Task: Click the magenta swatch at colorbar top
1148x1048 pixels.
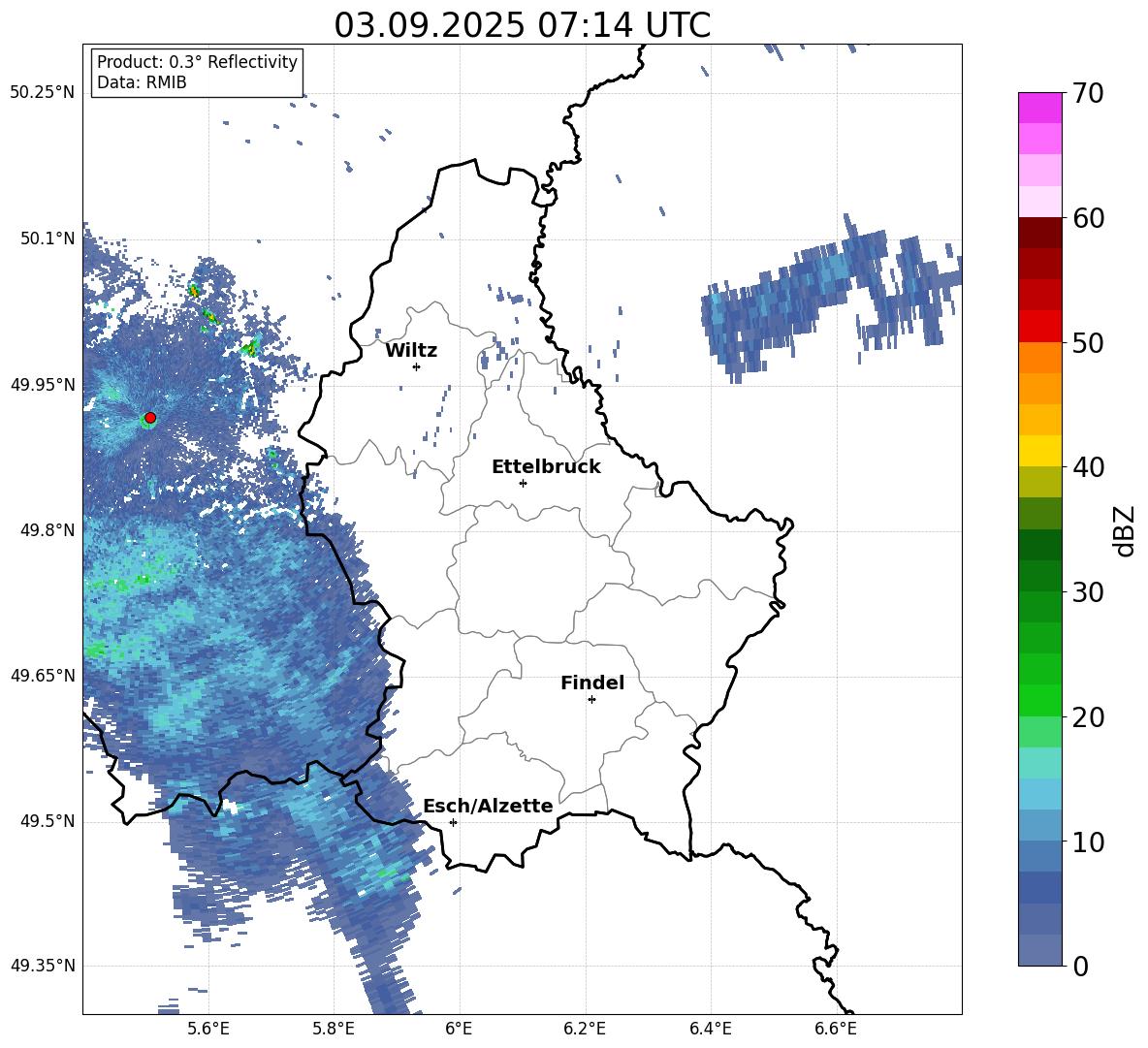Action: (x=1039, y=108)
